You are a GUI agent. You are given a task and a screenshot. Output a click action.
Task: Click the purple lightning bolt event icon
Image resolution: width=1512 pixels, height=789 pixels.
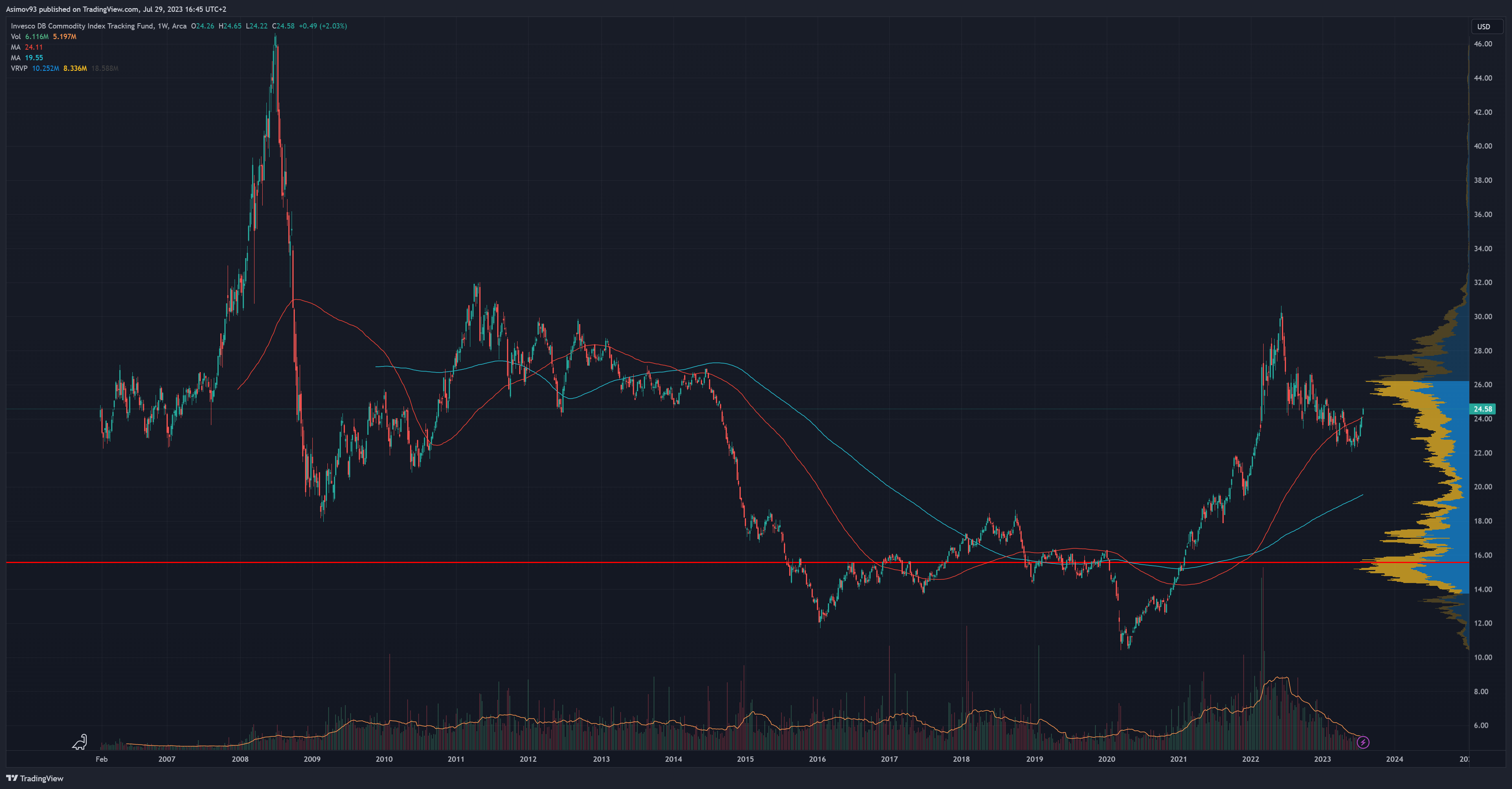1363,742
